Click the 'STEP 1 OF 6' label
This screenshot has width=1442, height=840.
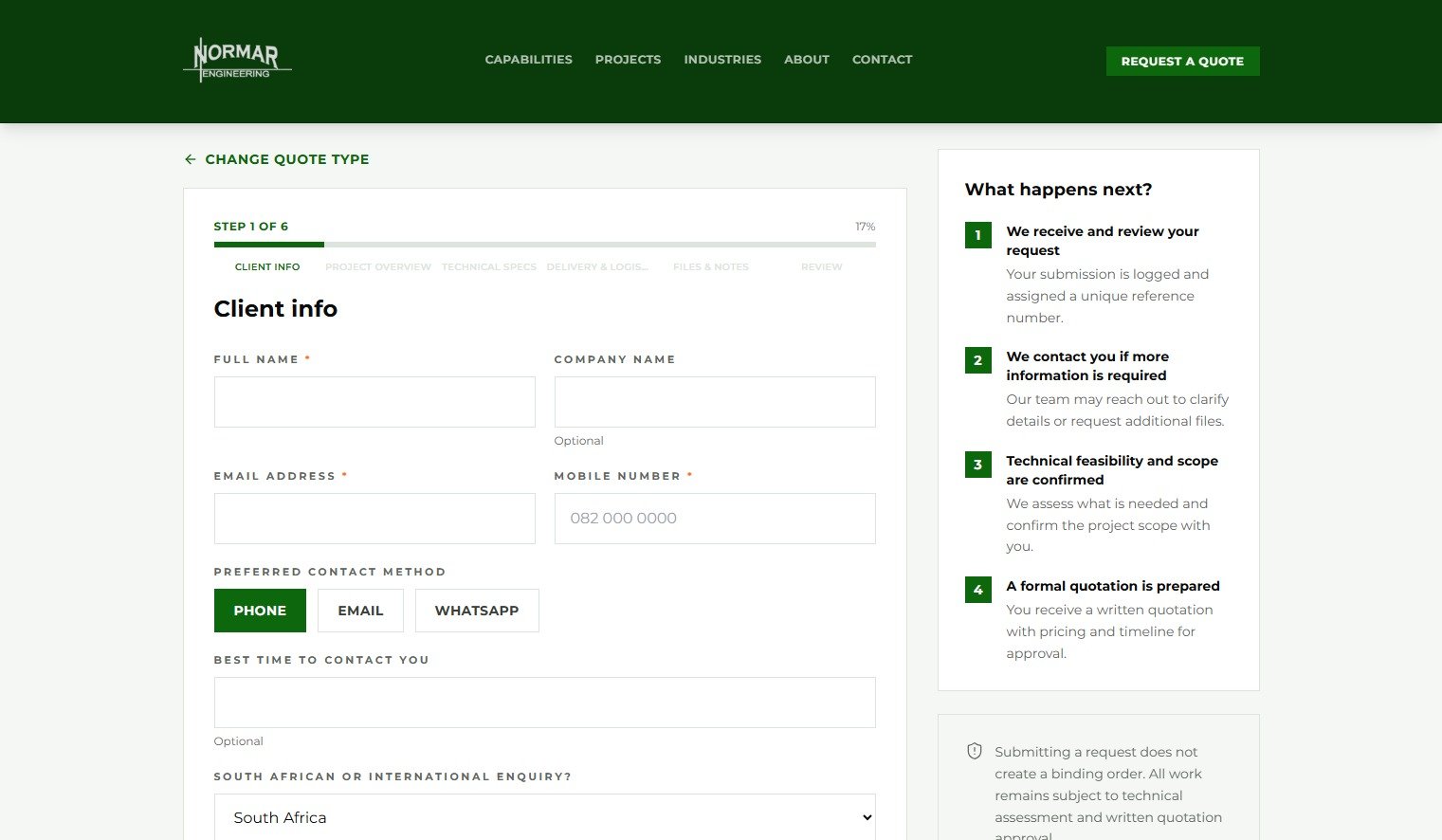tap(251, 227)
